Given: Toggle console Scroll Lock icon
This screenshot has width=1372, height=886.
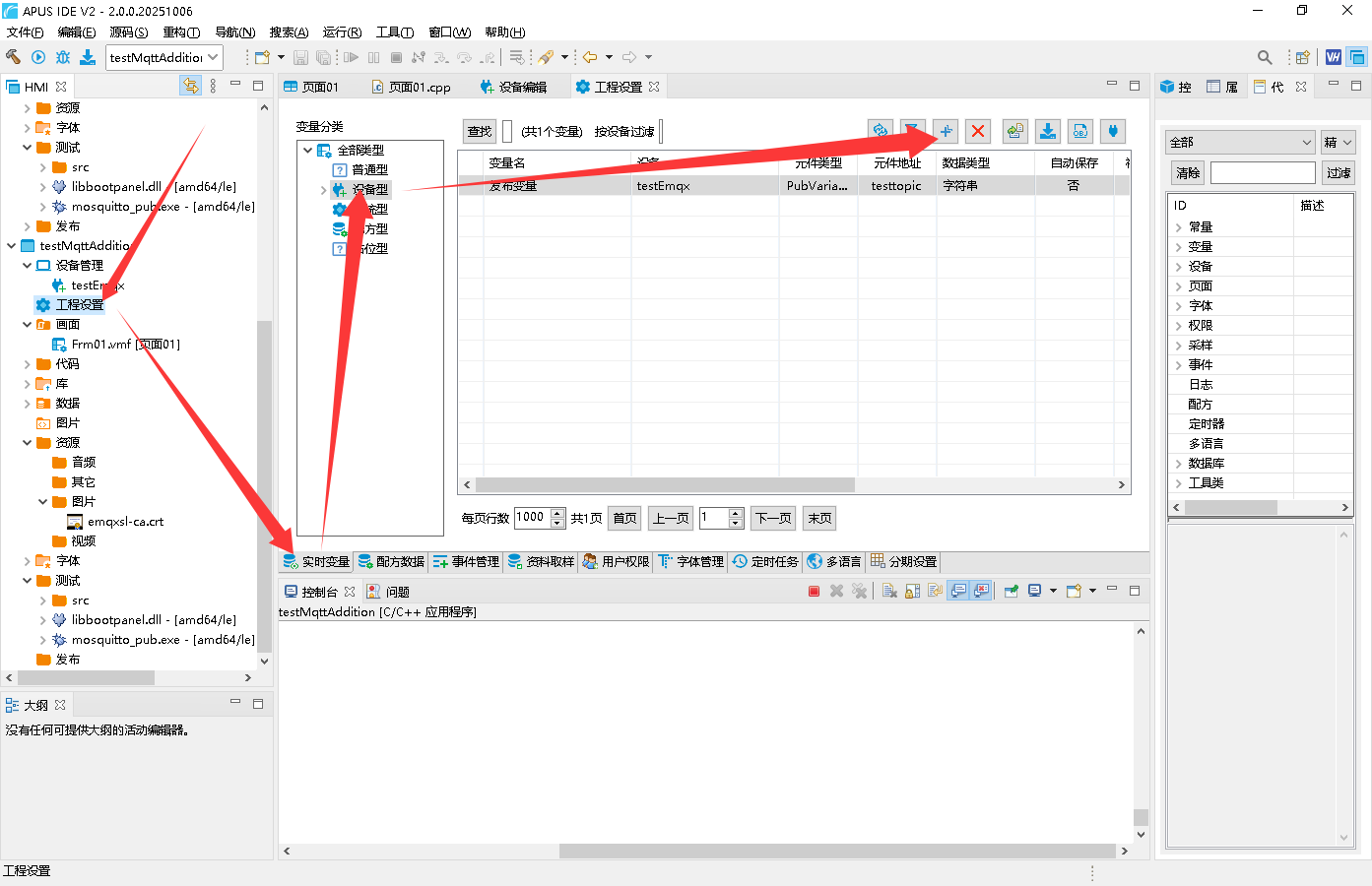Looking at the screenshot, I should [x=912, y=591].
